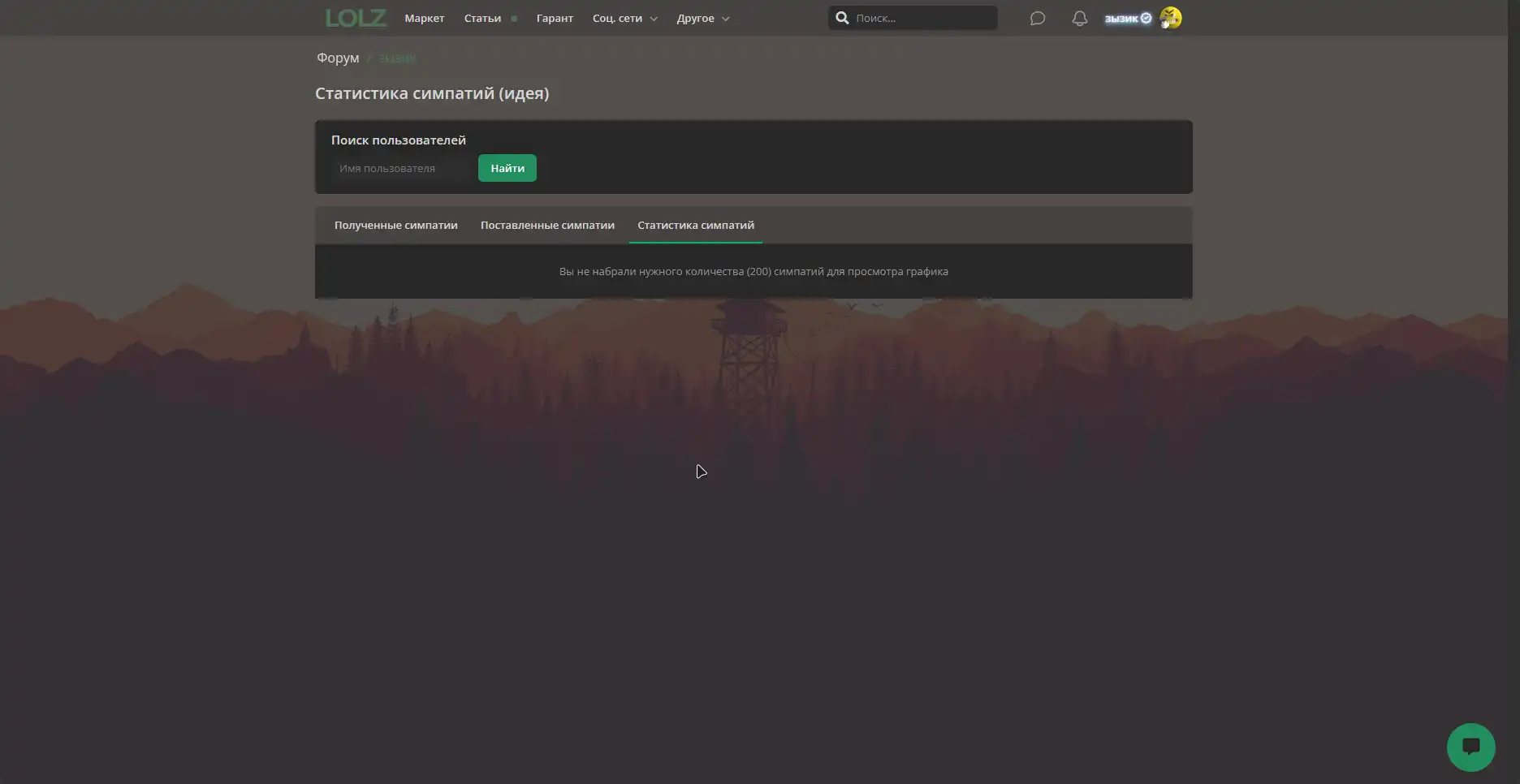Expand the Другое dropdown menu
The height and width of the screenshot is (784, 1520).
point(702,18)
